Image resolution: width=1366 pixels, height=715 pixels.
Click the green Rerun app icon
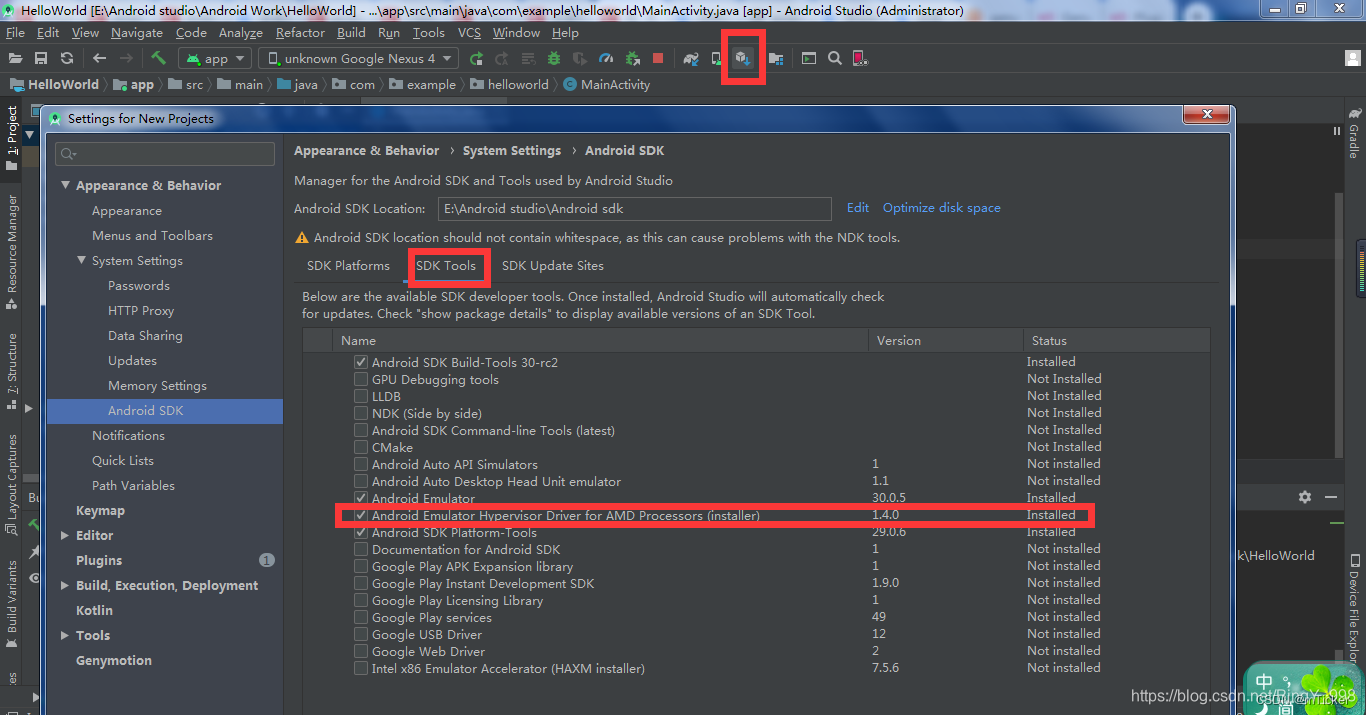pos(477,59)
